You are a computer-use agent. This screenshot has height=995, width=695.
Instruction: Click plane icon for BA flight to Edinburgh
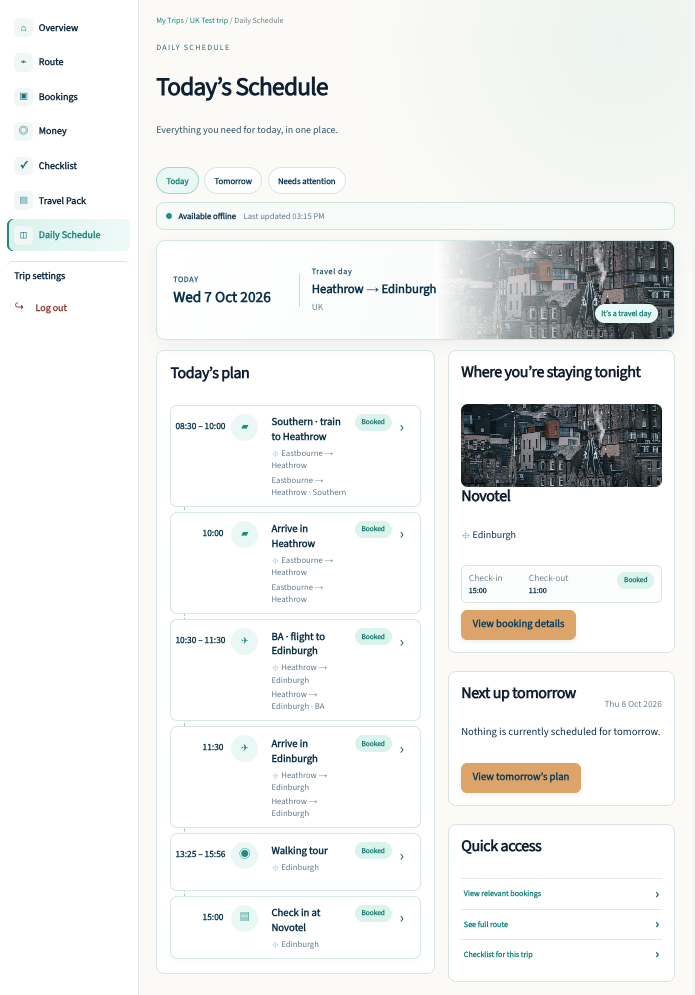(x=244, y=641)
